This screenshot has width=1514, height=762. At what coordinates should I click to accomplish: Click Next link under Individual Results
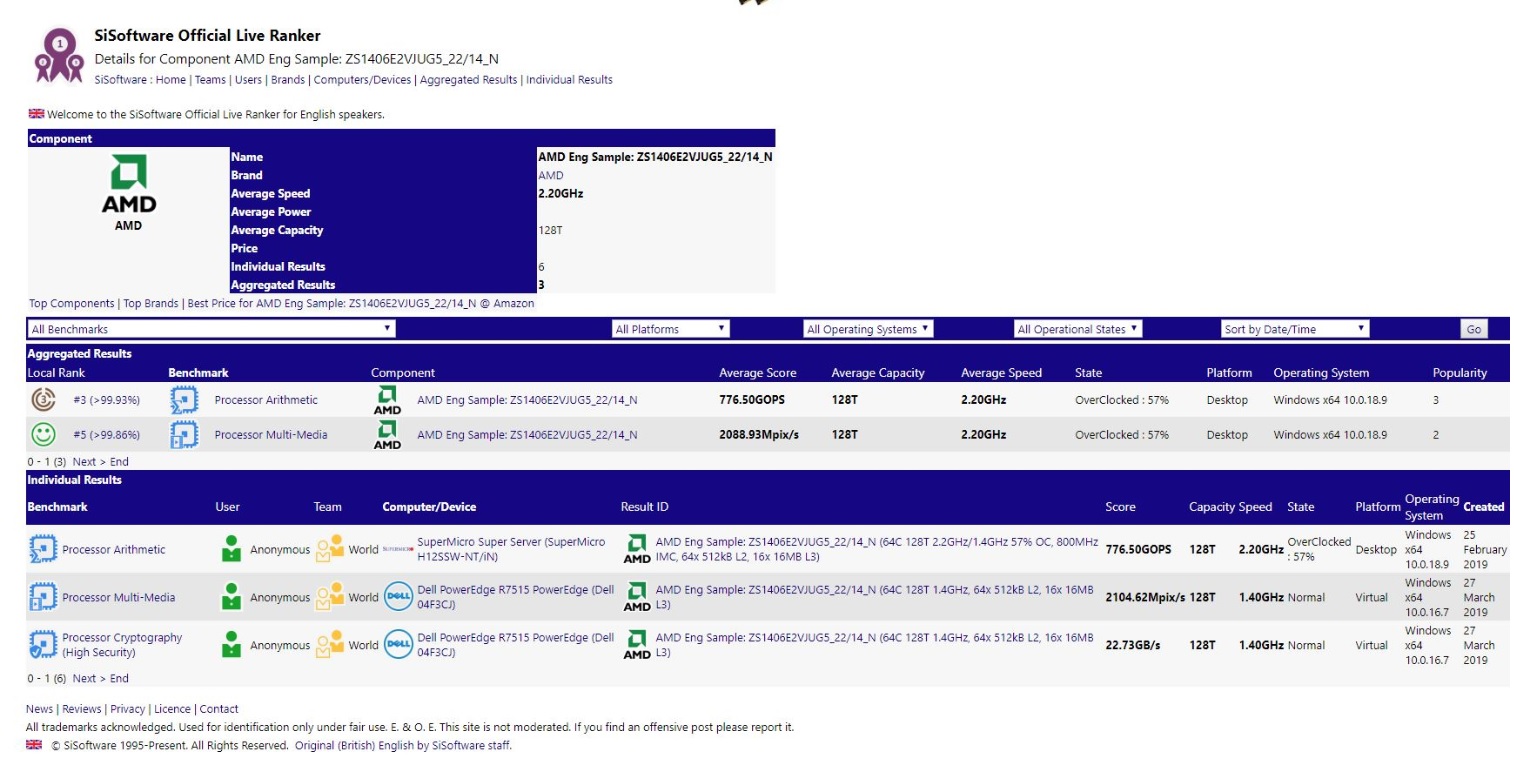coord(85,678)
